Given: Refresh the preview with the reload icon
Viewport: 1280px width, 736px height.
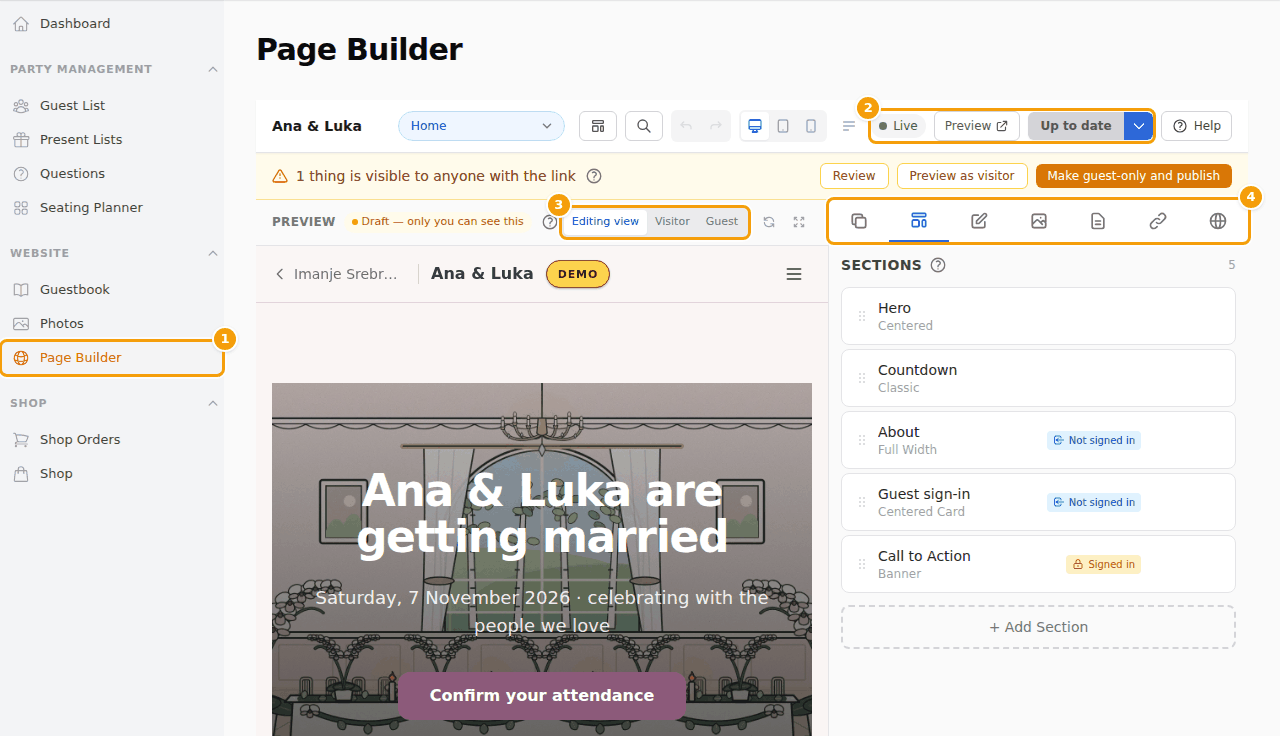Looking at the screenshot, I should coord(769,222).
